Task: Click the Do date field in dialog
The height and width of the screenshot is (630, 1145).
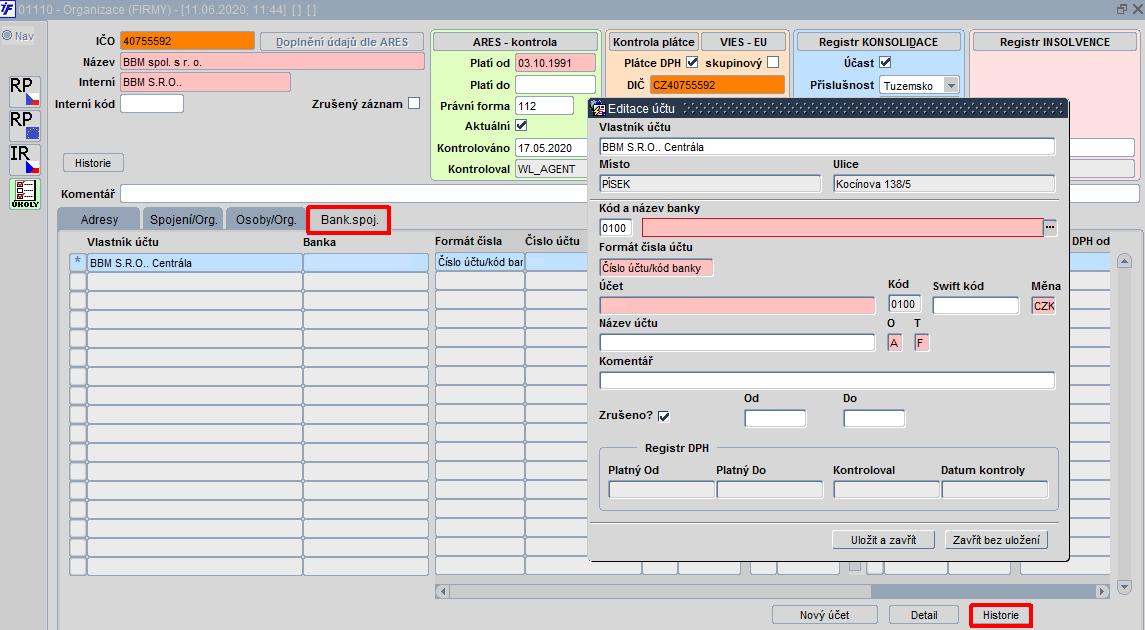Action: coord(873,418)
